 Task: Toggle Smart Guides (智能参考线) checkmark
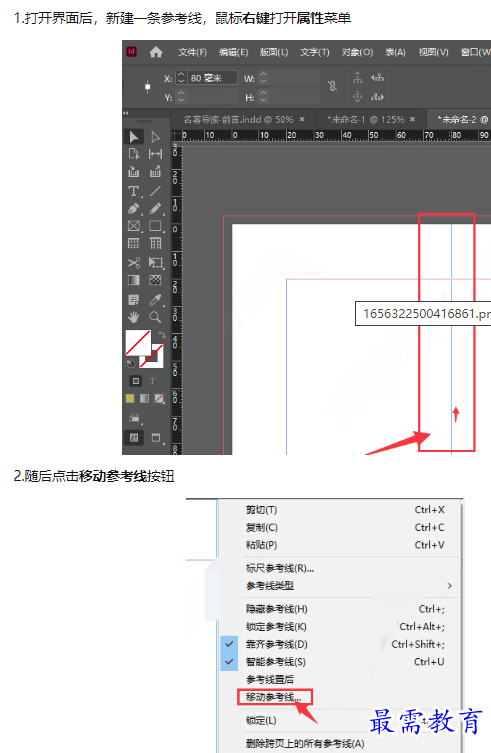point(230,662)
